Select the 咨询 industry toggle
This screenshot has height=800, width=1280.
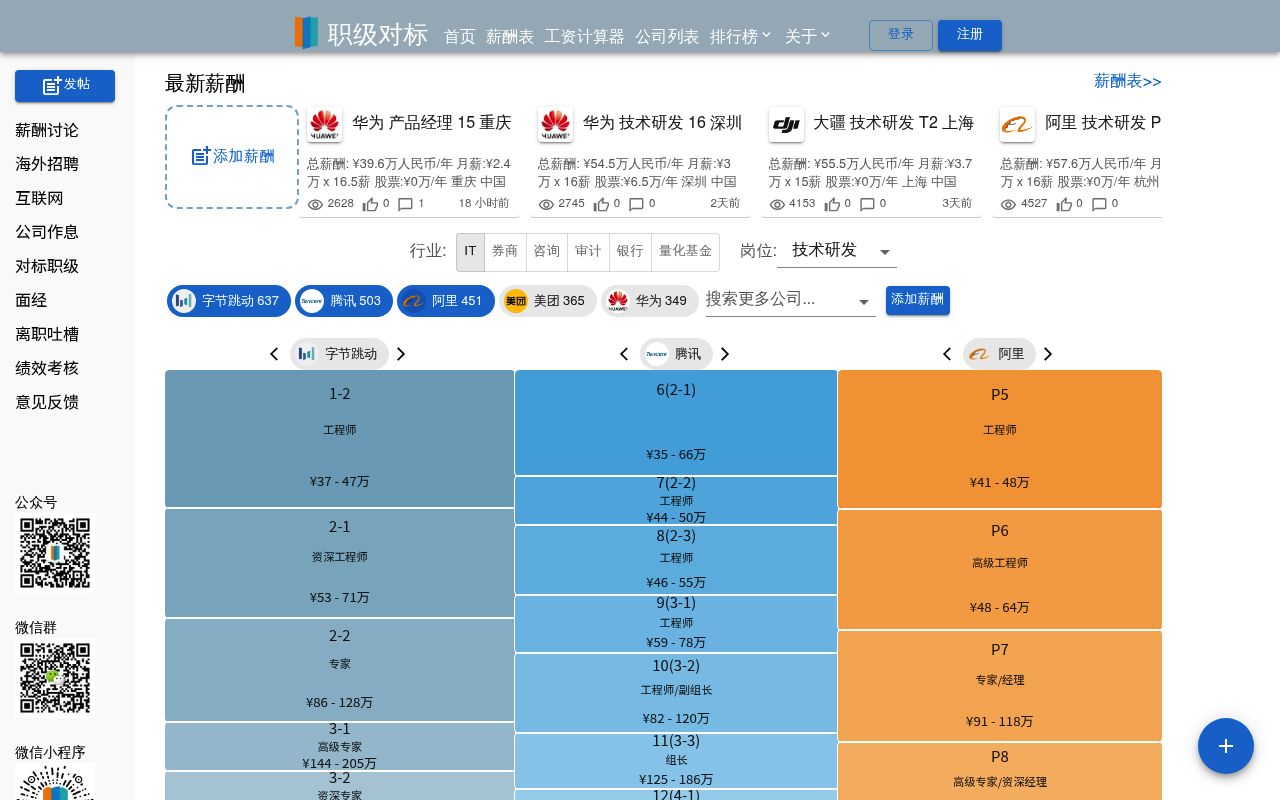[x=547, y=252]
